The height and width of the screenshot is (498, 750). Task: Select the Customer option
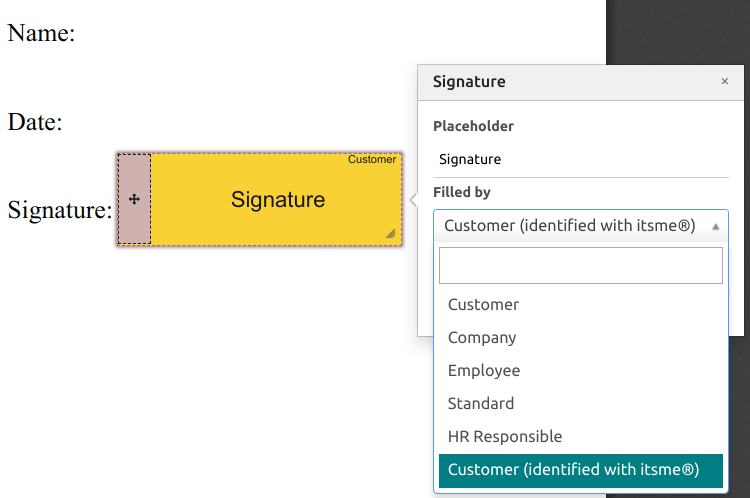[483, 304]
